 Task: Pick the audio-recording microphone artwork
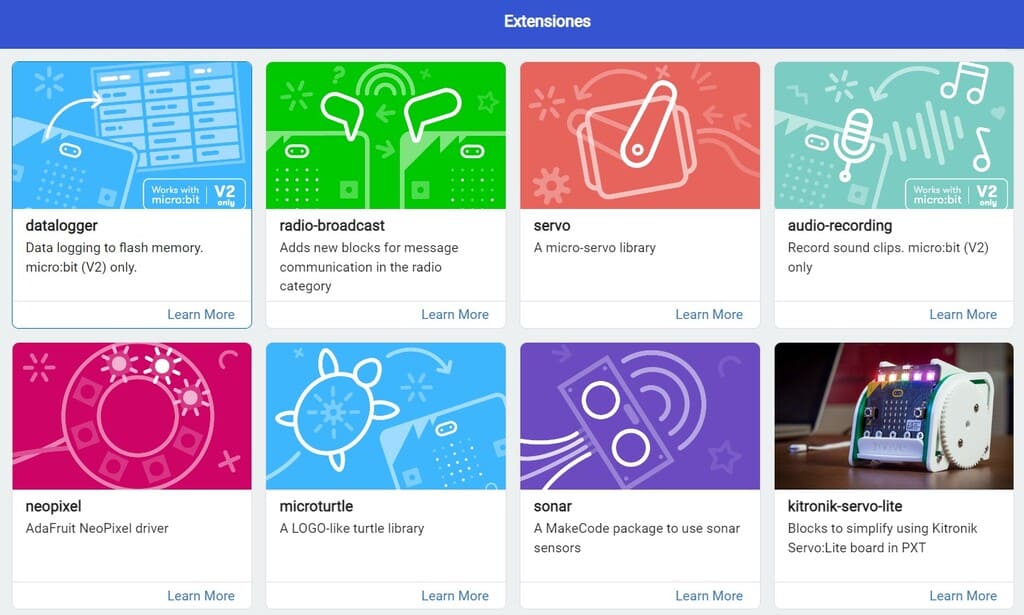pyautogui.click(x=894, y=135)
